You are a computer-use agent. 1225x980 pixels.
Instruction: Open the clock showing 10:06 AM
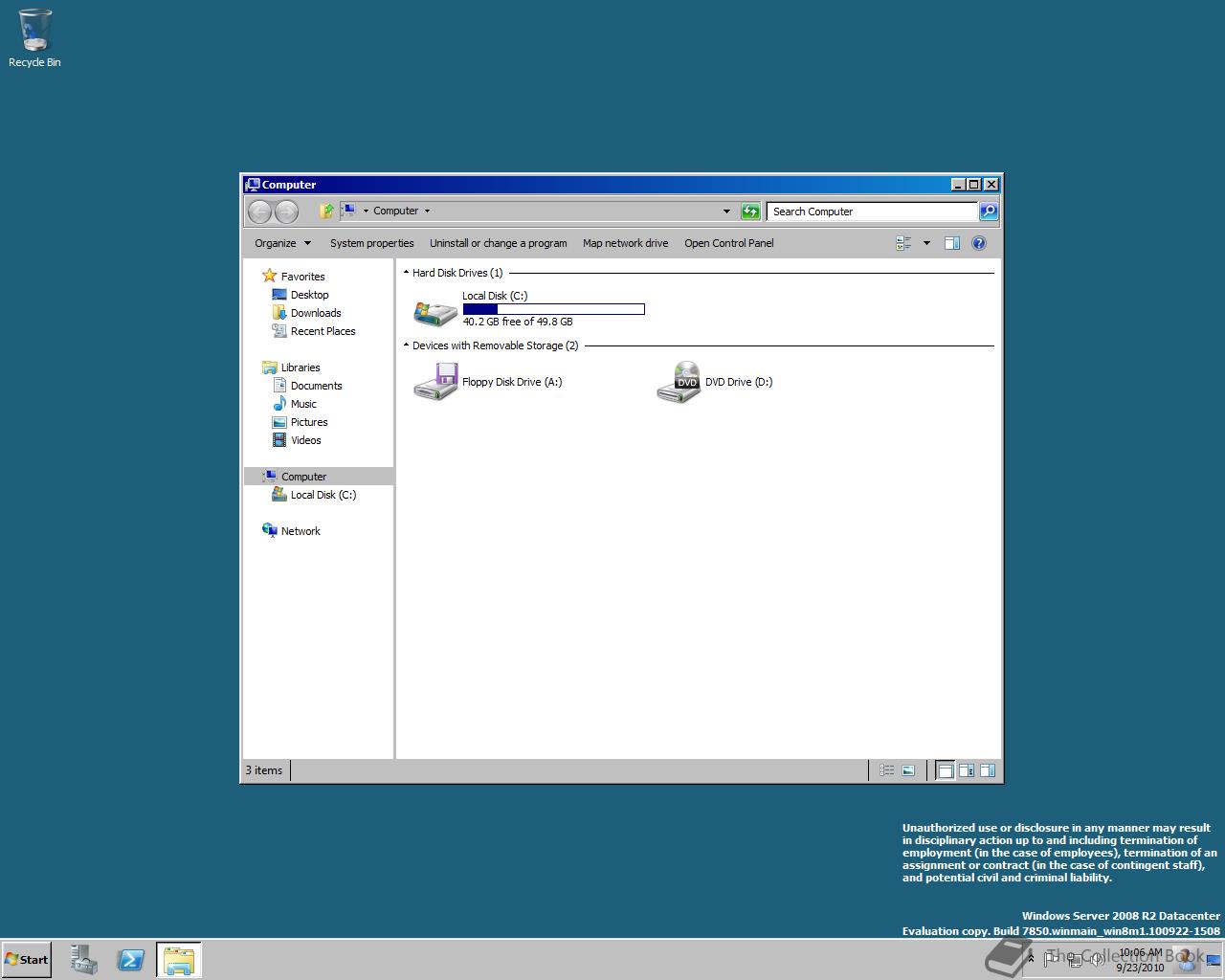coord(1140,960)
